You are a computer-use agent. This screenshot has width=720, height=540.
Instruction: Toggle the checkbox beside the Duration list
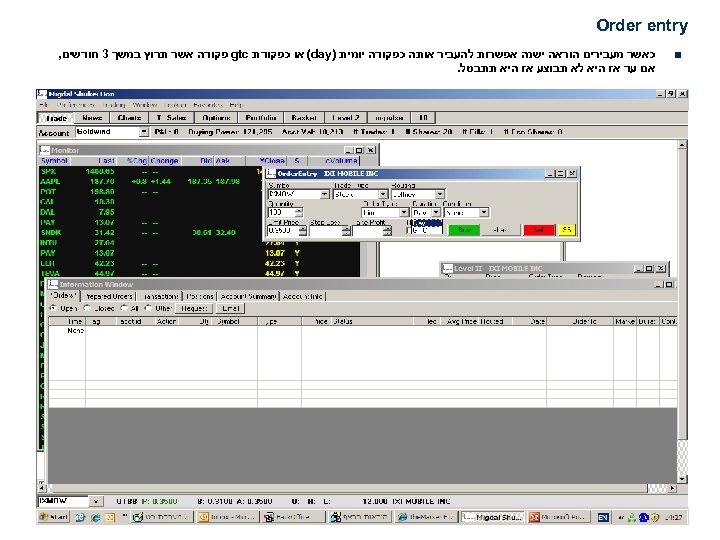[409, 231]
